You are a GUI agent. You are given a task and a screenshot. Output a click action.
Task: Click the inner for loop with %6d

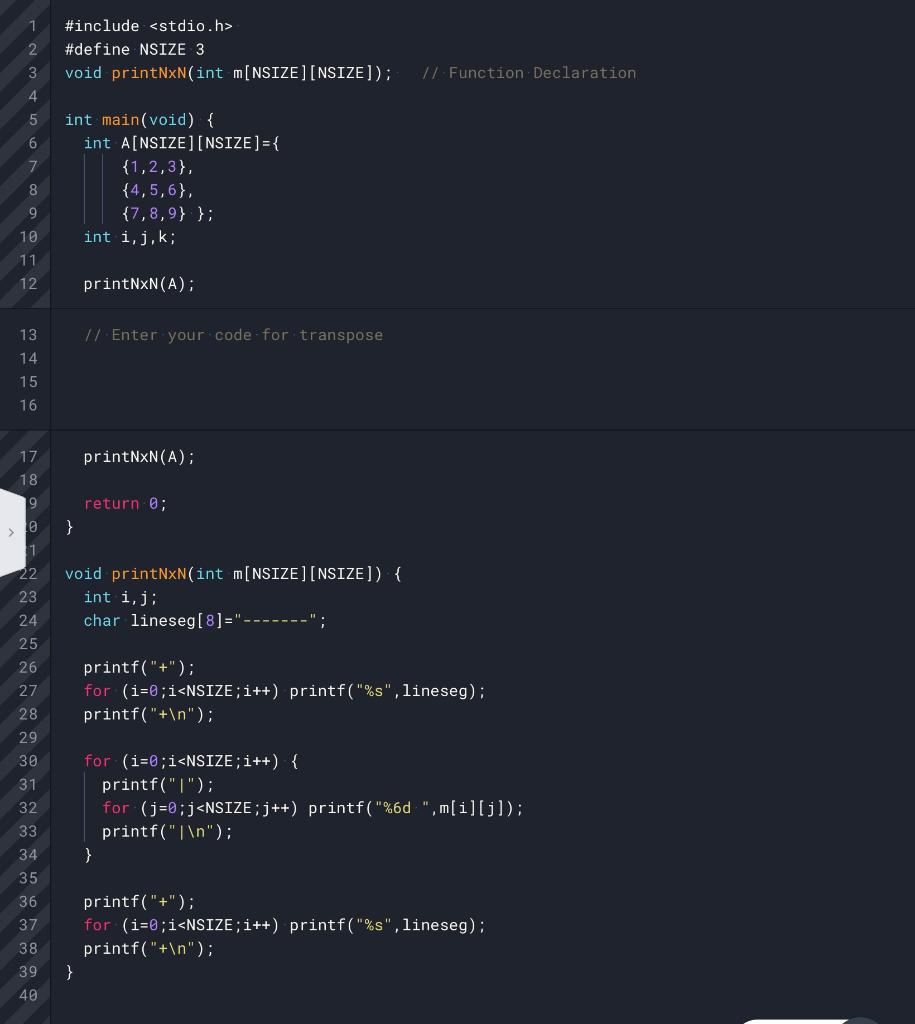(313, 809)
